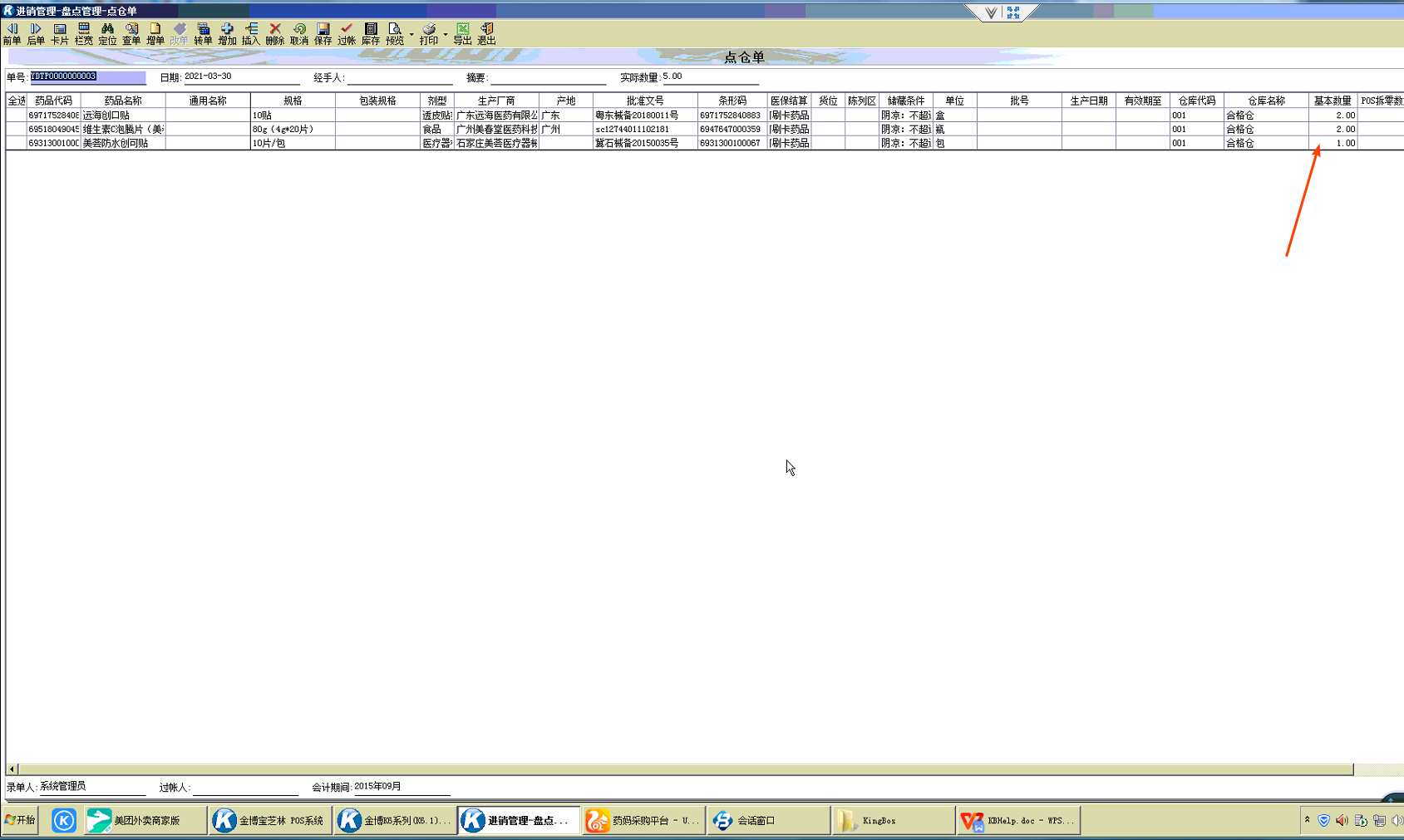Click the 药品名称 column header
This screenshot has width=1404, height=840.
click(123, 101)
